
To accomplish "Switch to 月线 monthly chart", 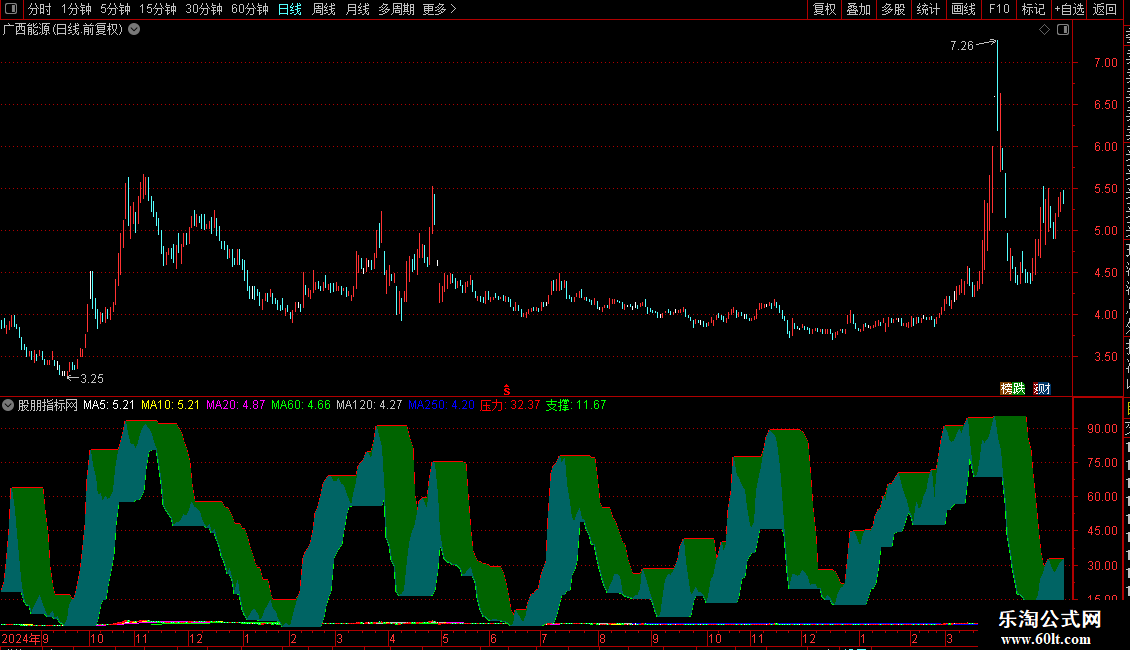I will (357, 9).
